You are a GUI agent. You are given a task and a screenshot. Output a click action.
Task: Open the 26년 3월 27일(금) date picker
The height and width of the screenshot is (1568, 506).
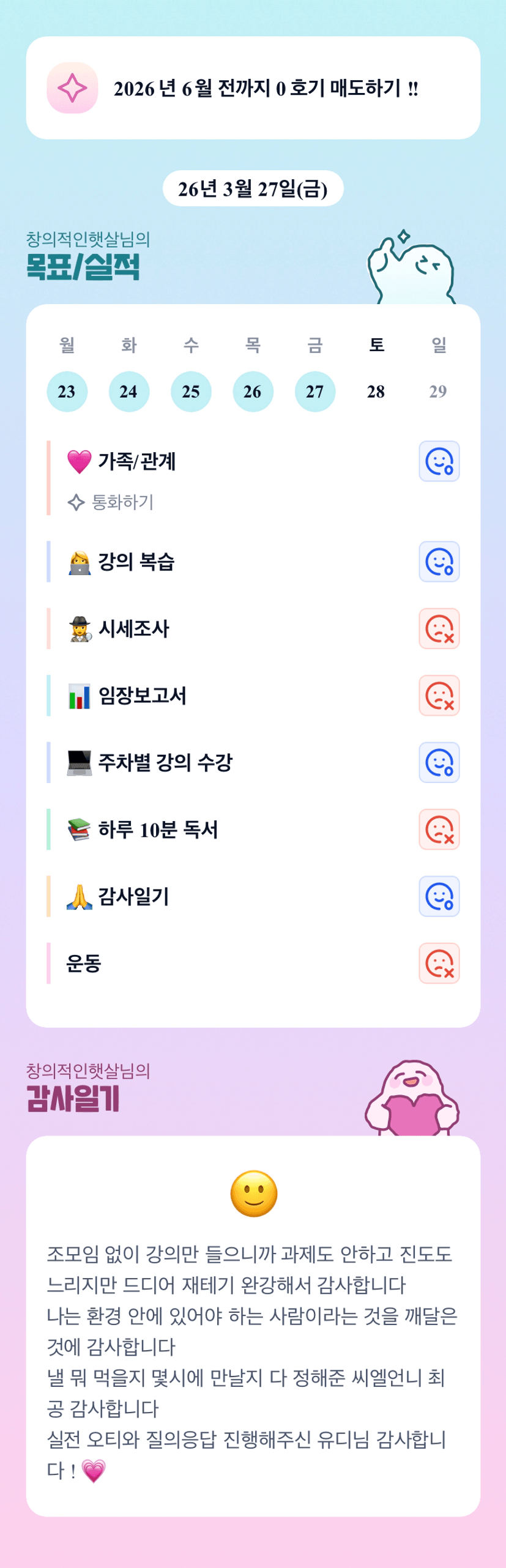(253, 188)
